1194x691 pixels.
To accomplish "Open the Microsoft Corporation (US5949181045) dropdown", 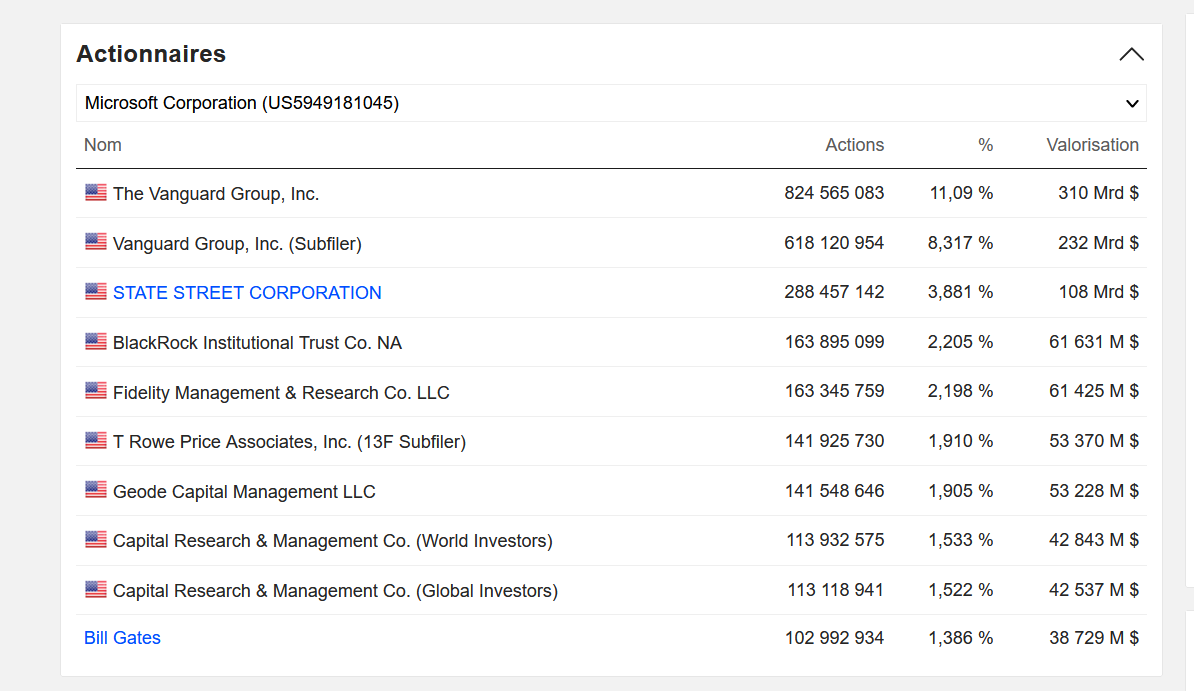I will (611, 103).
